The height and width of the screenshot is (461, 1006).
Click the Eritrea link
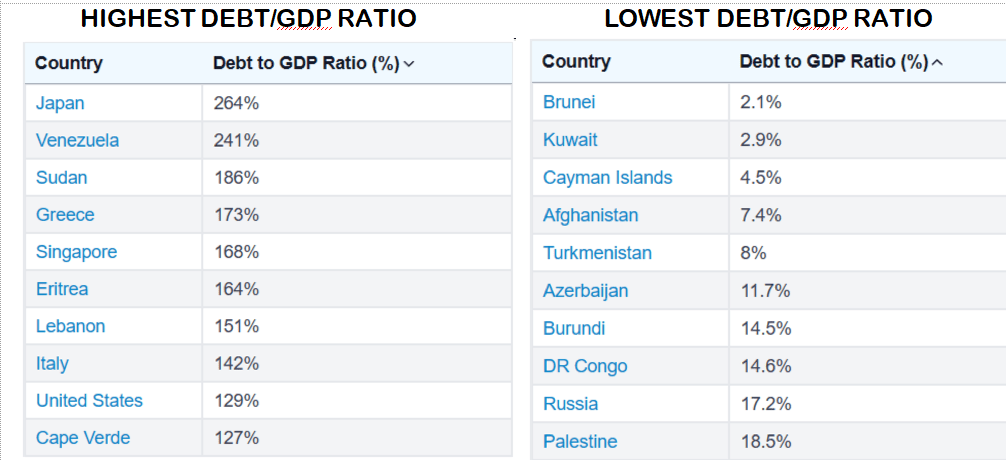point(62,289)
